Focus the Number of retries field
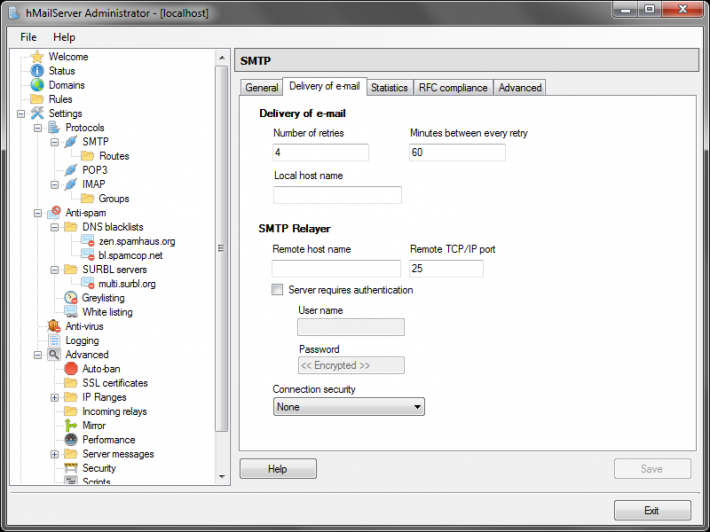Image resolution: width=710 pixels, height=532 pixels. [x=321, y=152]
